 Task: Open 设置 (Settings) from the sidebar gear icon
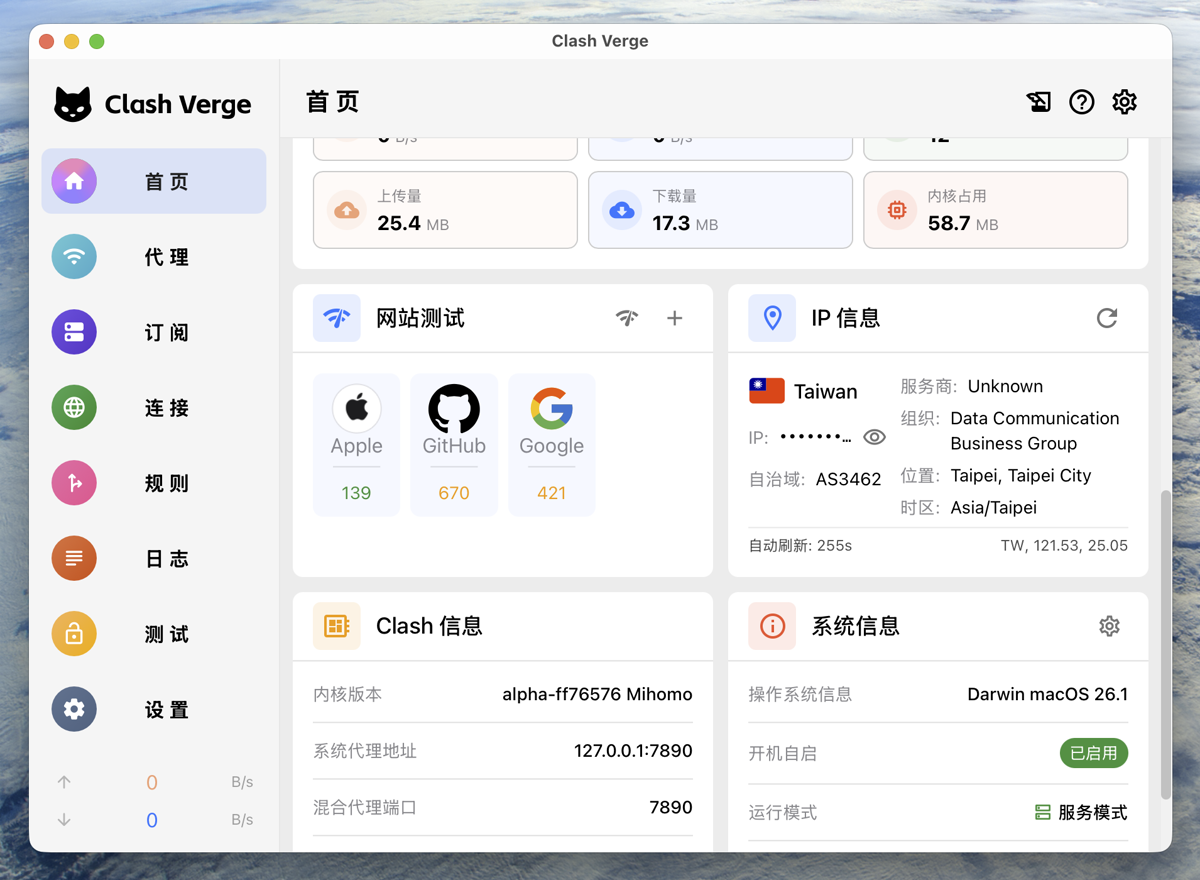pos(73,709)
